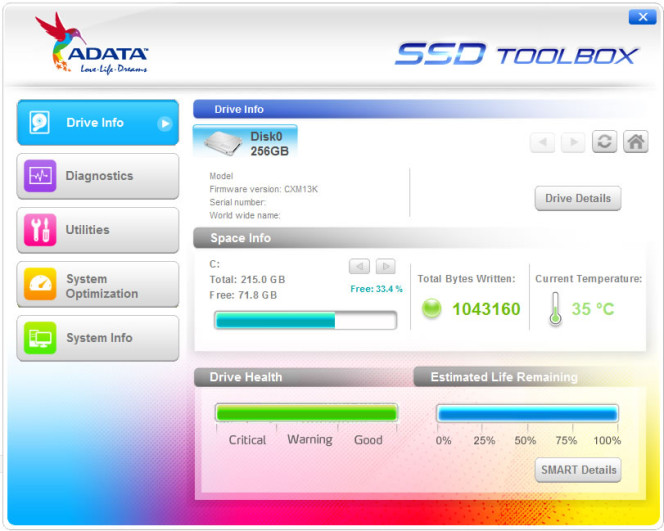Refresh drive information
This screenshot has width=664, height=531.
[604, 141]
